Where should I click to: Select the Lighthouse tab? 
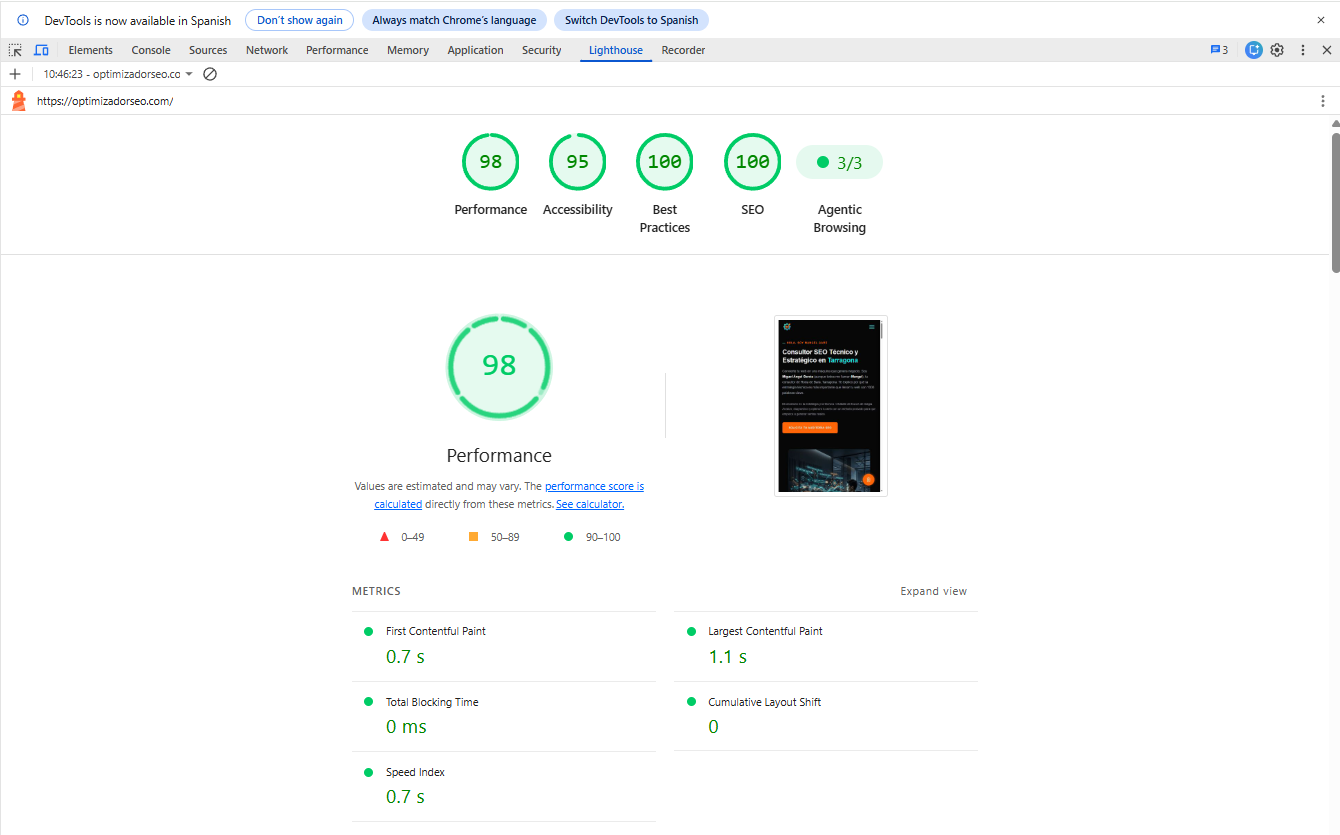click(x=616, y=50)
